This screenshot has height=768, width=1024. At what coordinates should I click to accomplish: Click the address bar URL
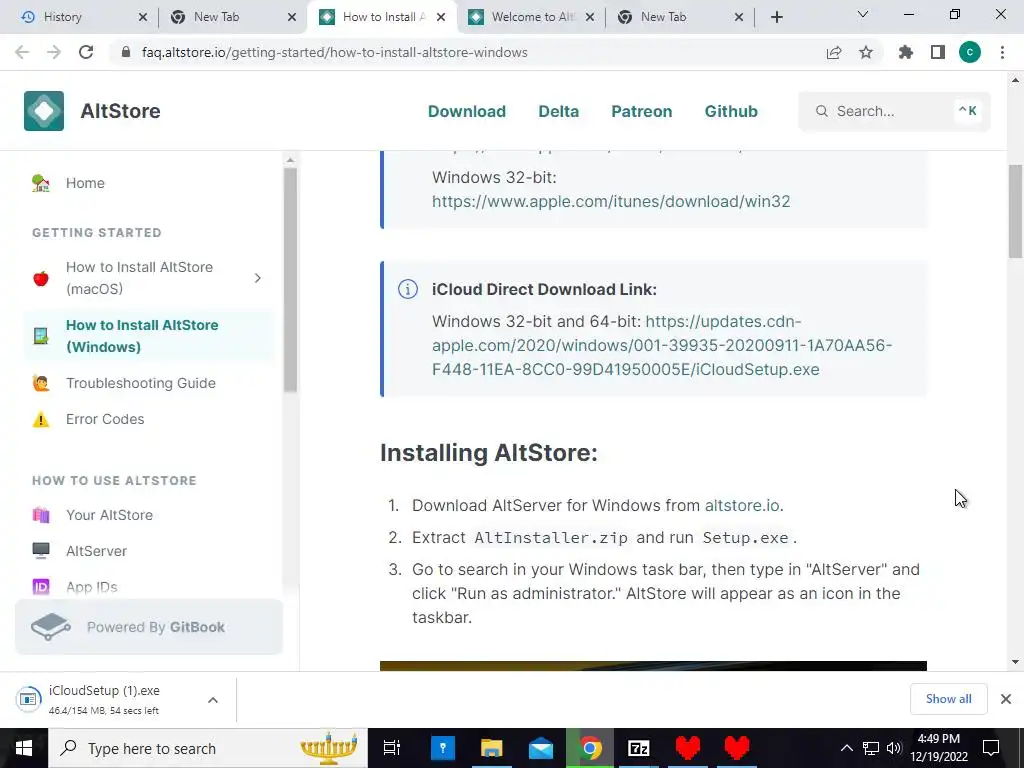(x=334, y=52)
